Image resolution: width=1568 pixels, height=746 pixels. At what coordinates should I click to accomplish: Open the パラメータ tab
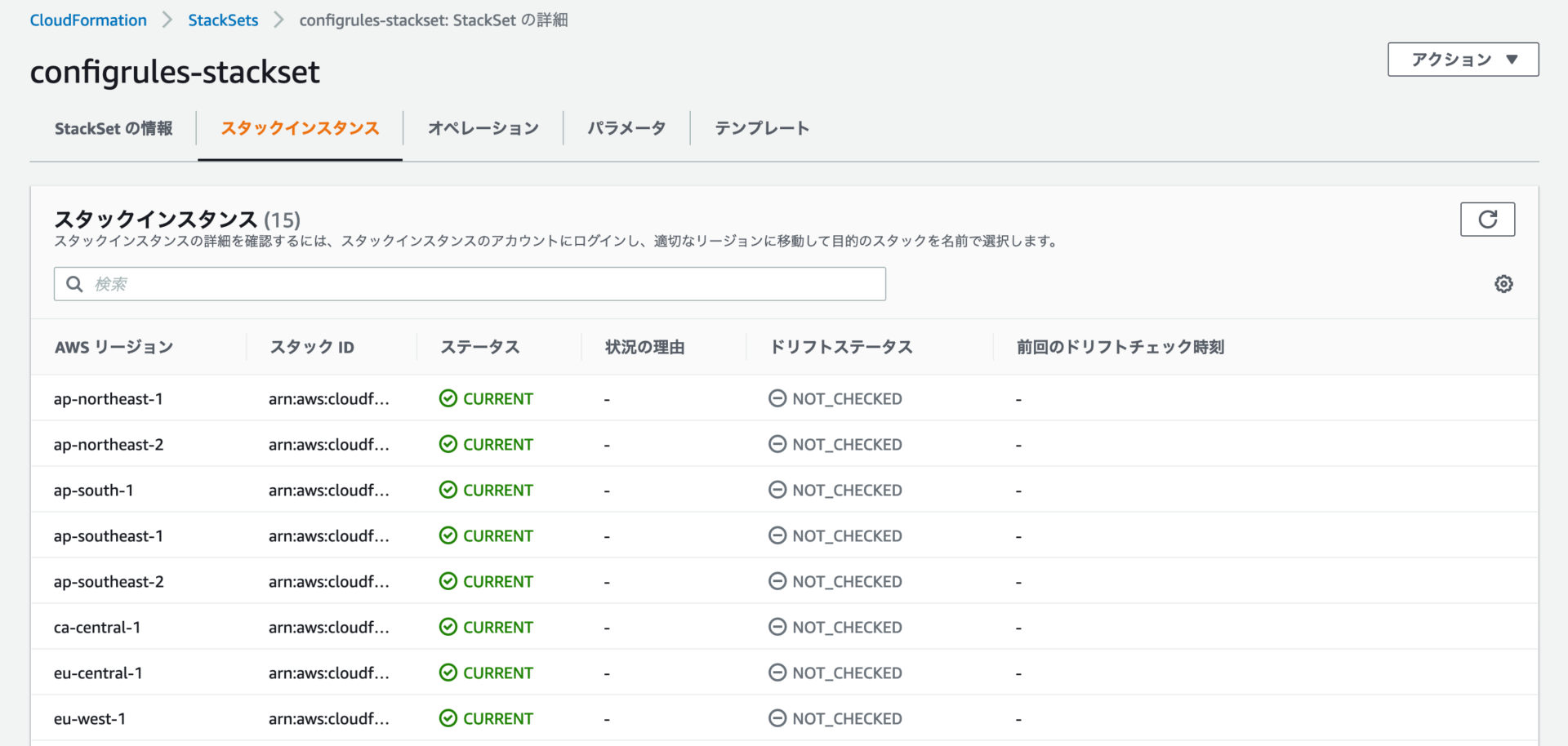point(626,128)
